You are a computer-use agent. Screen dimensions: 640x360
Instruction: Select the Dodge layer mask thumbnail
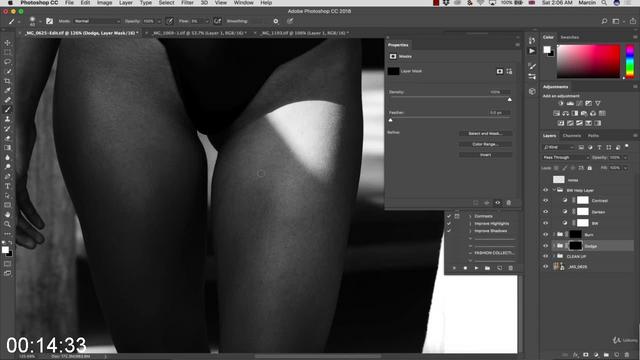[576, 246]
